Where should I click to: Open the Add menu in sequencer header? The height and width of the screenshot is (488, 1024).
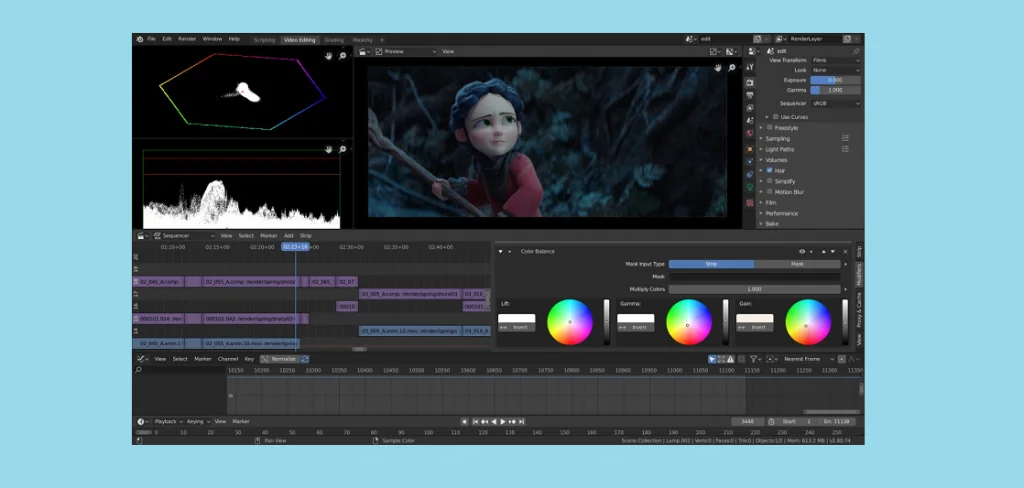tap(289, 236)
